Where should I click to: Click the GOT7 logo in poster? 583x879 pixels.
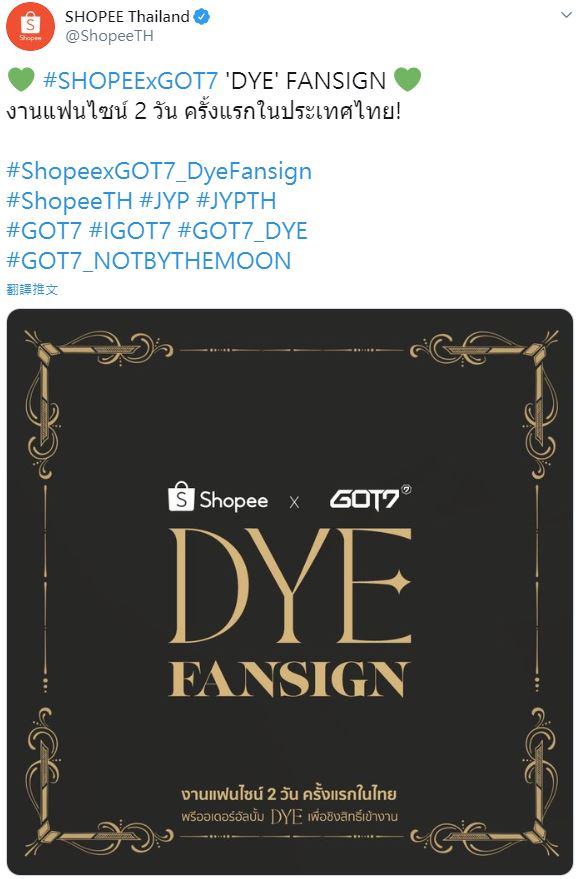[370, 498]
